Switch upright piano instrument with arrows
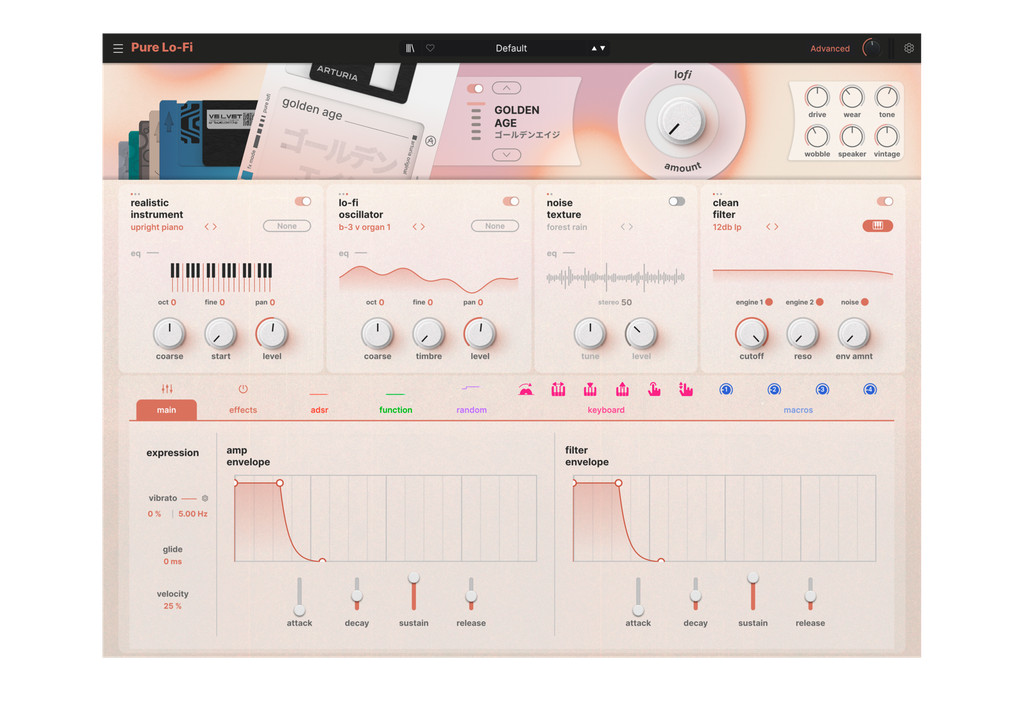 coord(210,227)
